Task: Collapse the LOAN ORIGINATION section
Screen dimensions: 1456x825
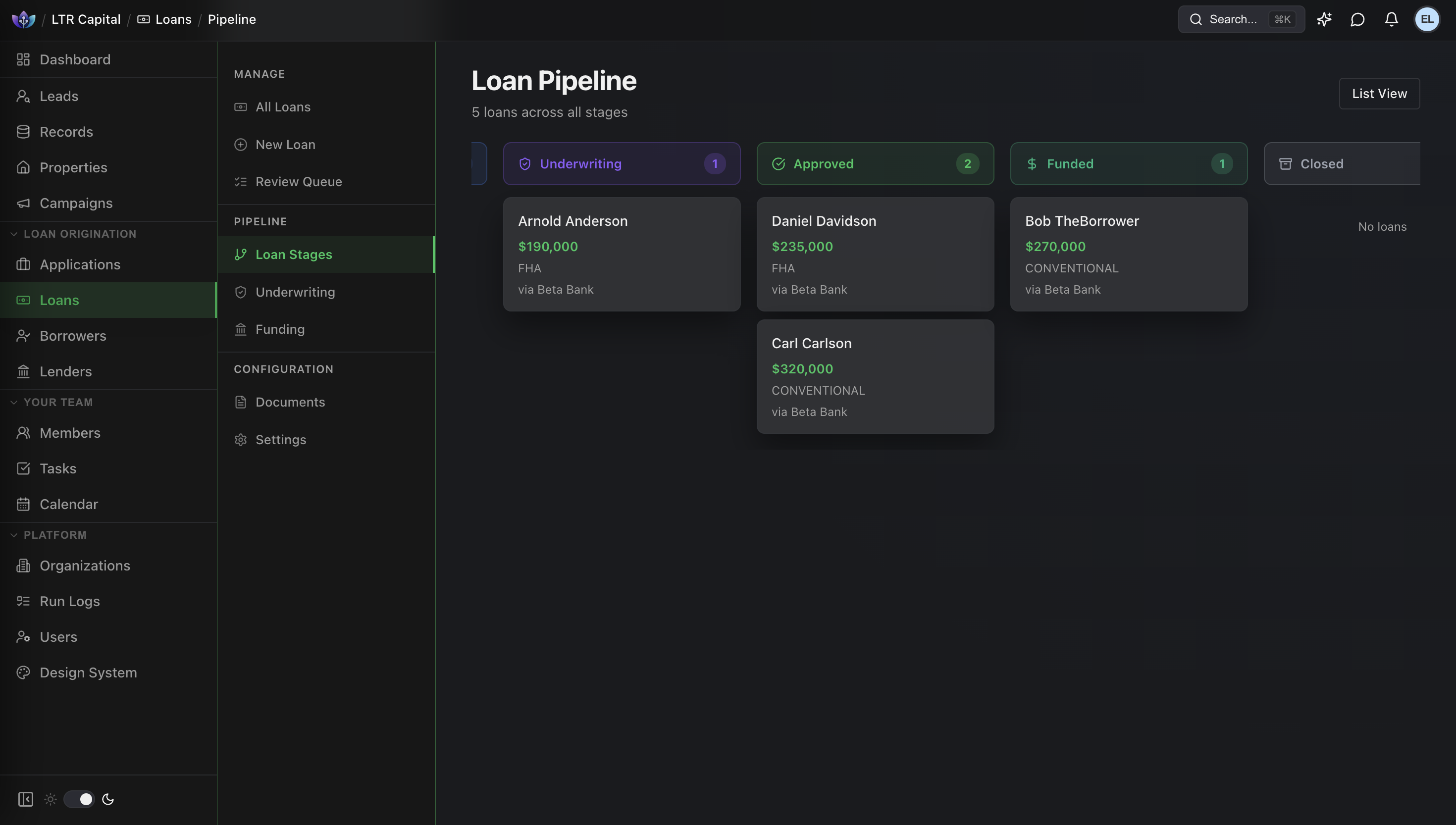Action: pyautogui.click(x=13, y=233)
